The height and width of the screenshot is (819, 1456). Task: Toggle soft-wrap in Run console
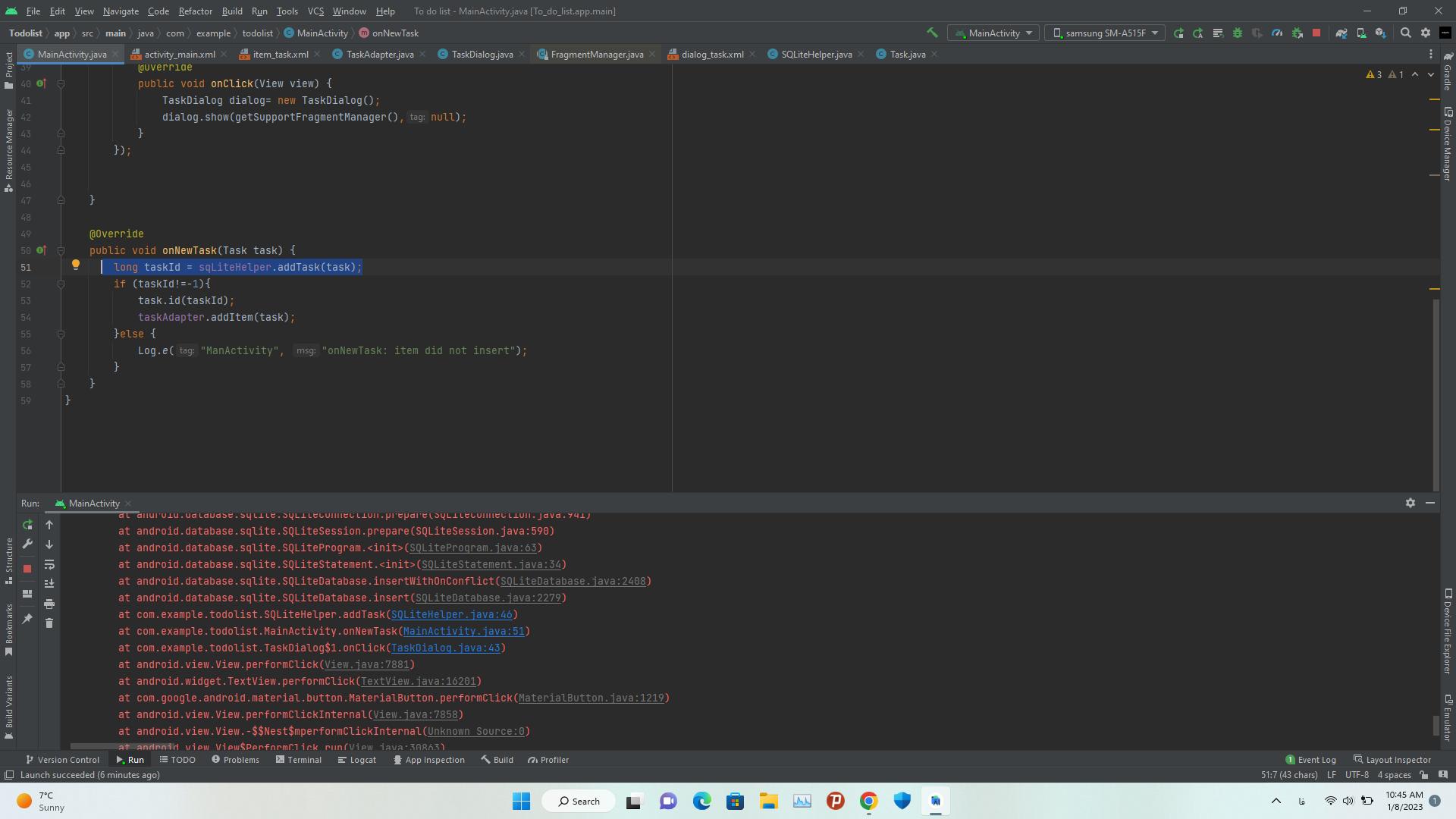click(49, 564)
